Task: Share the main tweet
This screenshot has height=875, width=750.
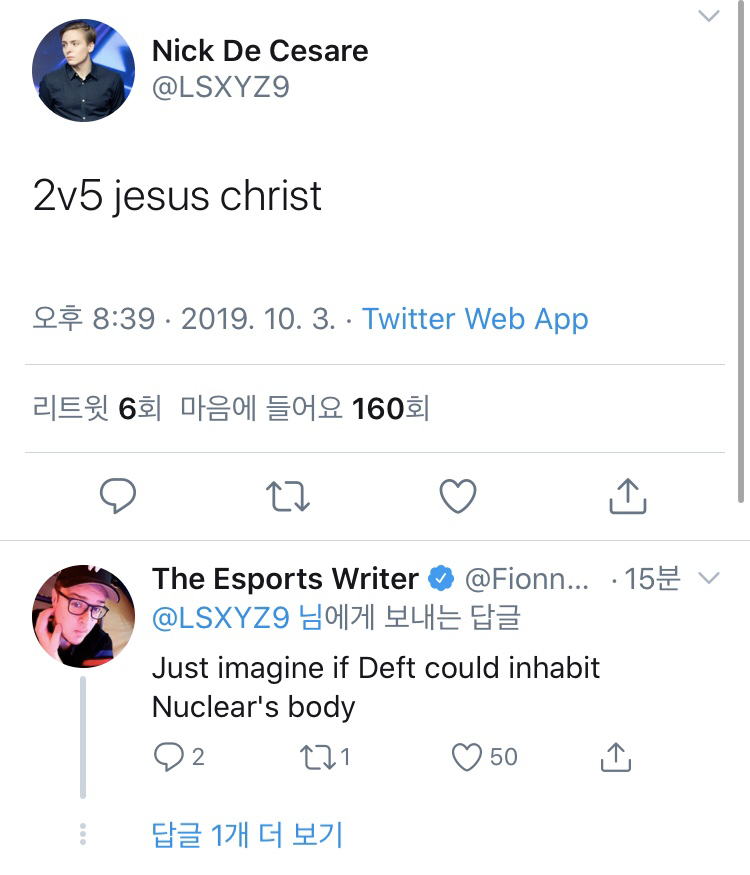Action: tap(628, 496)
